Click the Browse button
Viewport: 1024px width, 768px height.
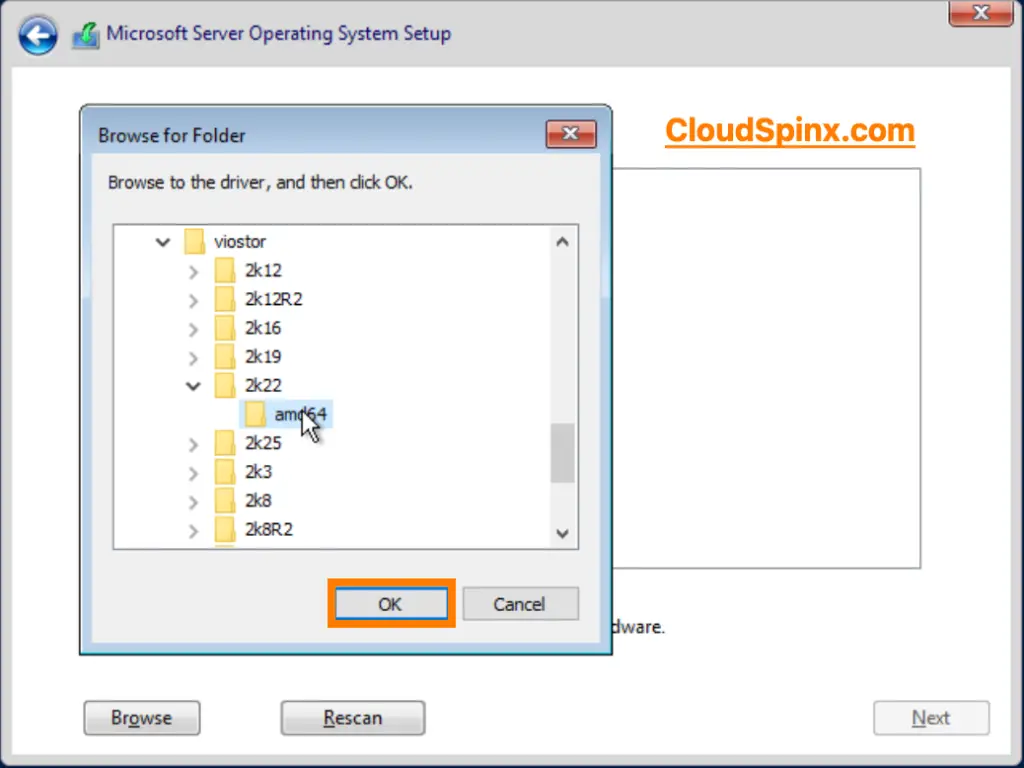point(141,717)
